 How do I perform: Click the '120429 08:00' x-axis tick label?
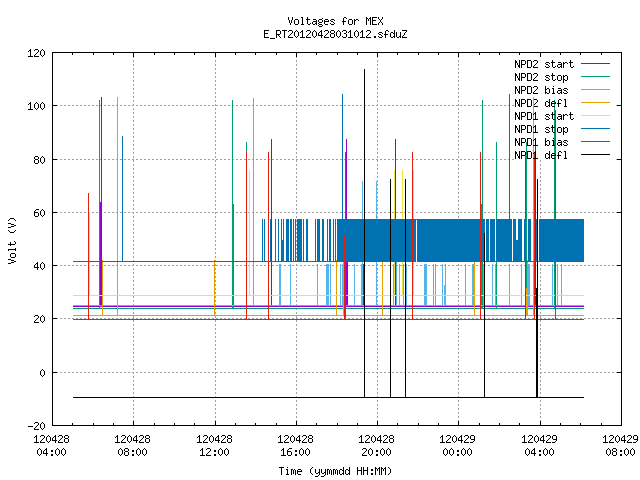coord(620,446)
